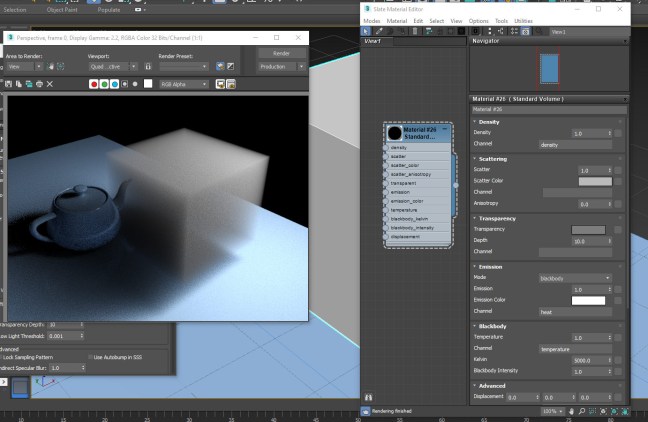Open the Material menu
Image resolution: width=648 pixels, height=422 pixels.
(x=397, y=20)
